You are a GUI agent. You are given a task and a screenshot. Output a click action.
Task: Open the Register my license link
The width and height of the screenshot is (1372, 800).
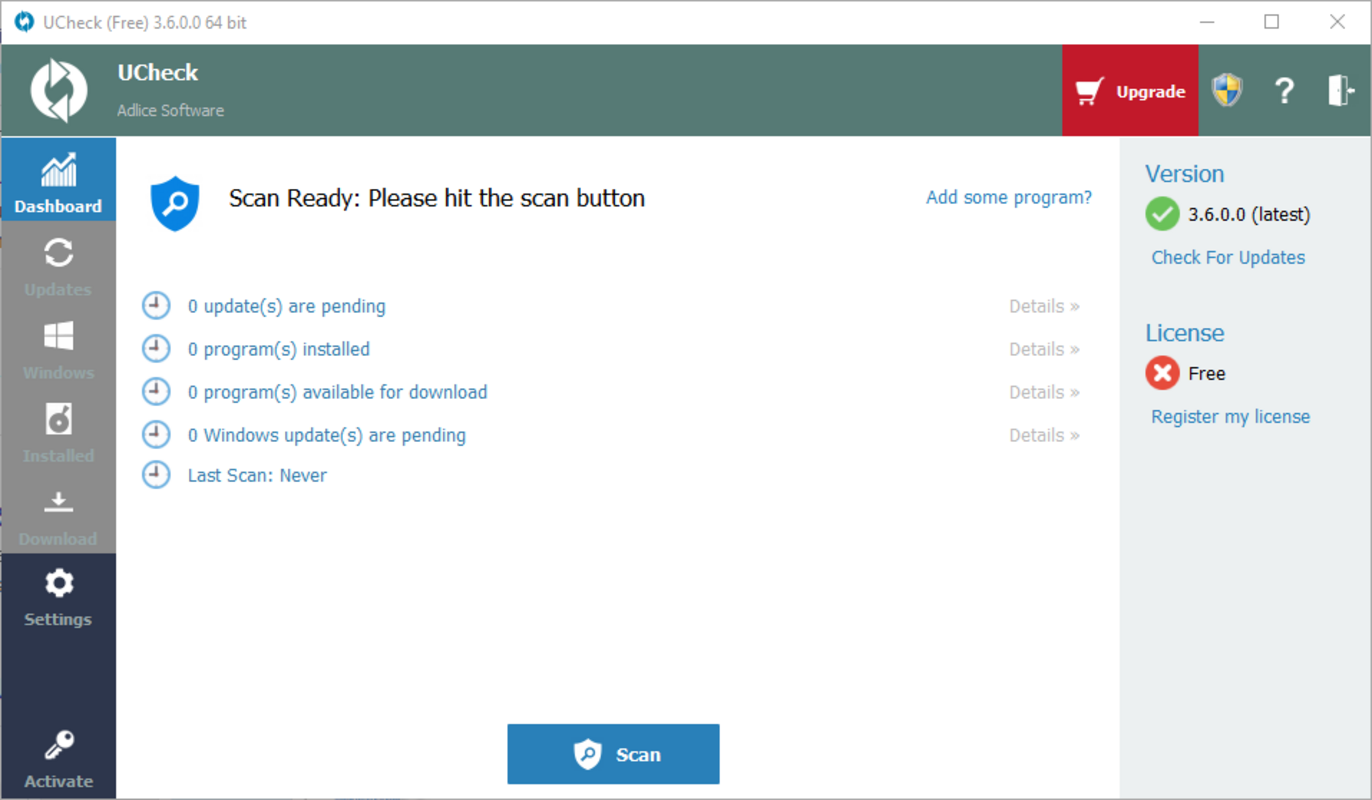click(1230, 416)
